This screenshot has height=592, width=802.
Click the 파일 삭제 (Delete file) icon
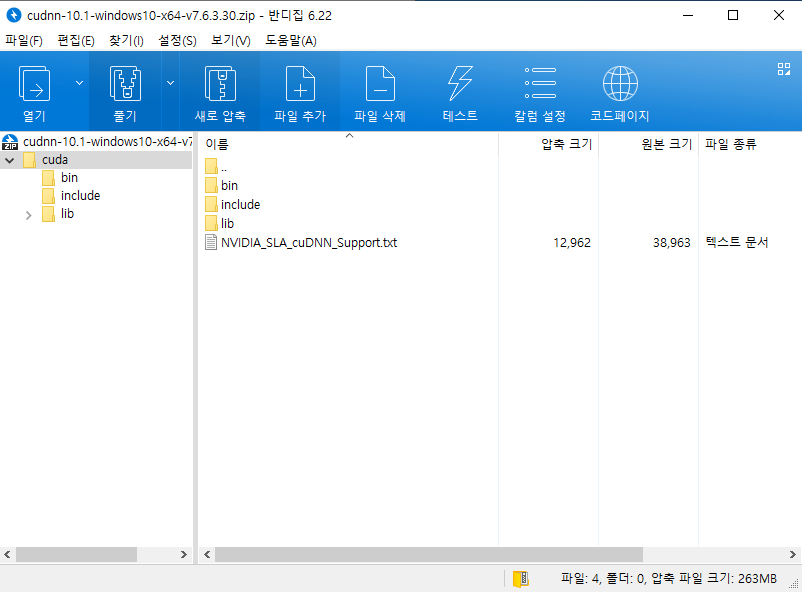coord(380,84)
